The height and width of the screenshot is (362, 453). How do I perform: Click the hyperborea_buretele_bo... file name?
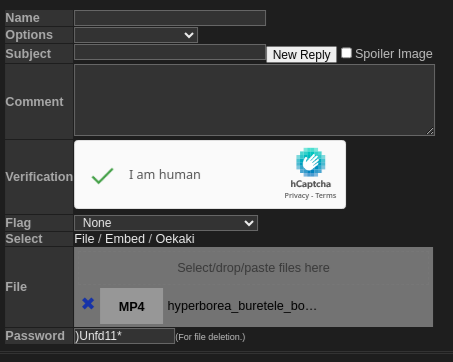pyautogui.click(x=242, y=306)
